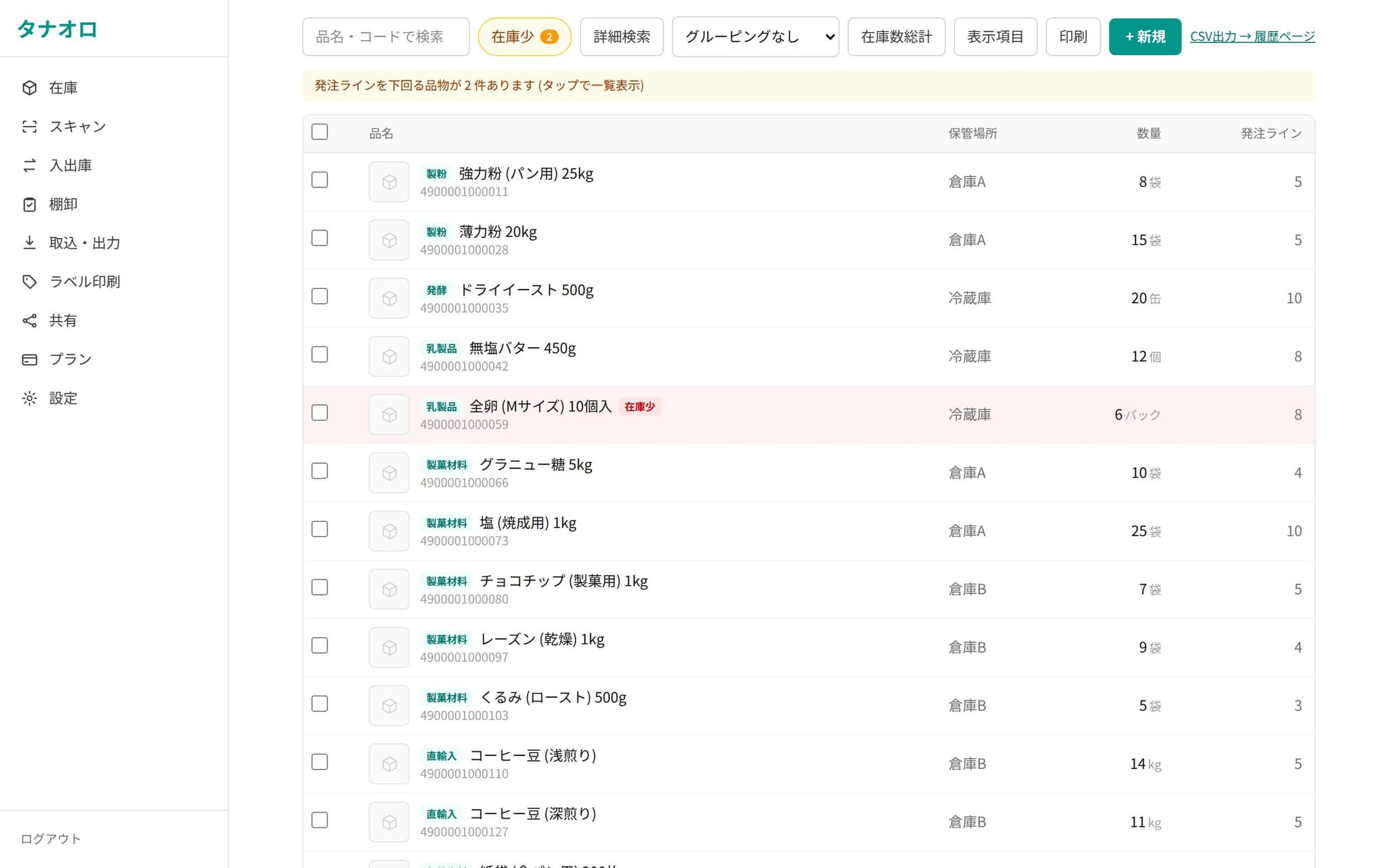The height and width of the screenshot is (868, 1389).
Task: Open the グルーピングなし dropdown
Action: click(x=756, y=37)
